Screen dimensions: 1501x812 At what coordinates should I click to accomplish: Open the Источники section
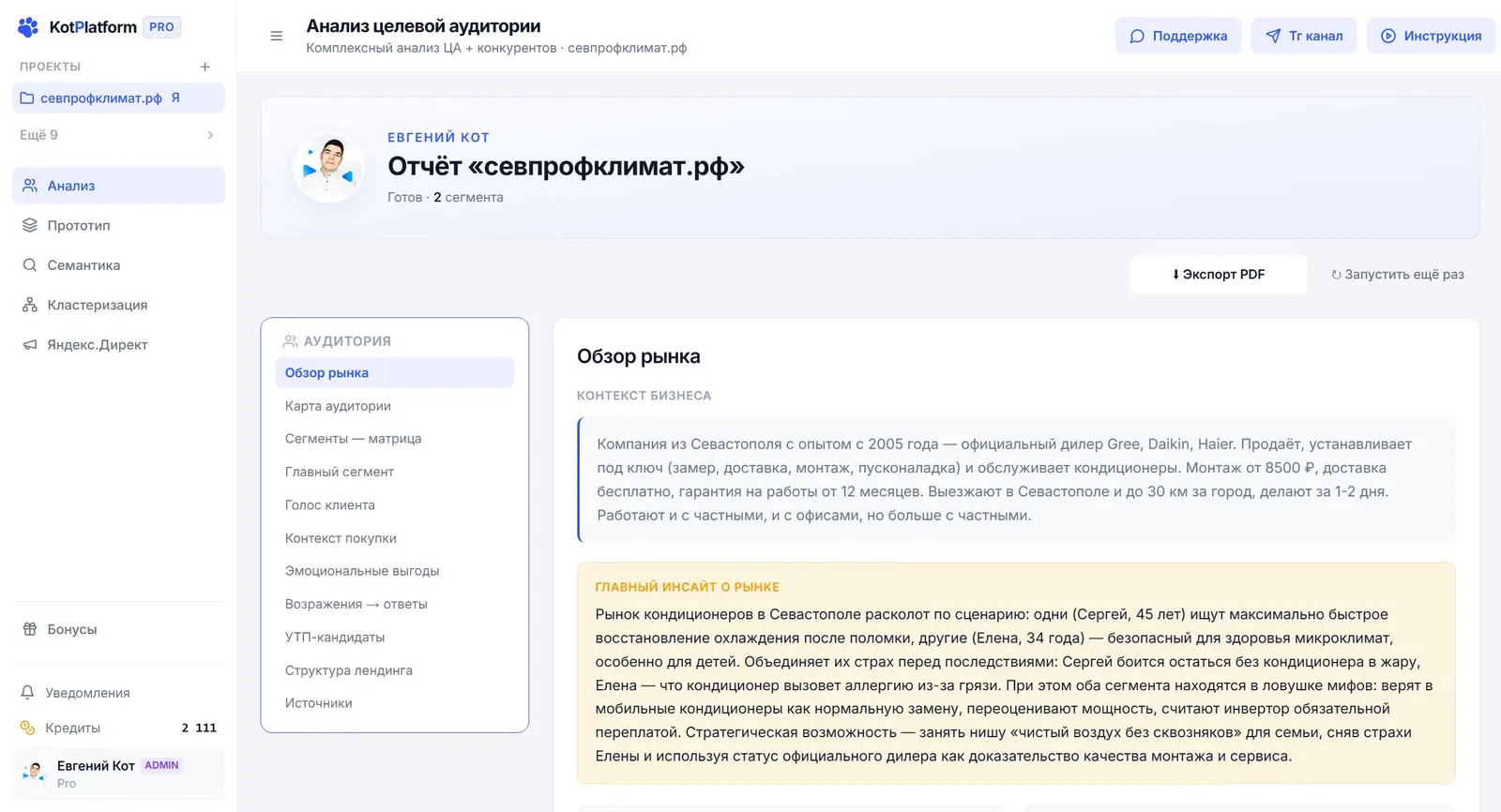tap(394, 703)
